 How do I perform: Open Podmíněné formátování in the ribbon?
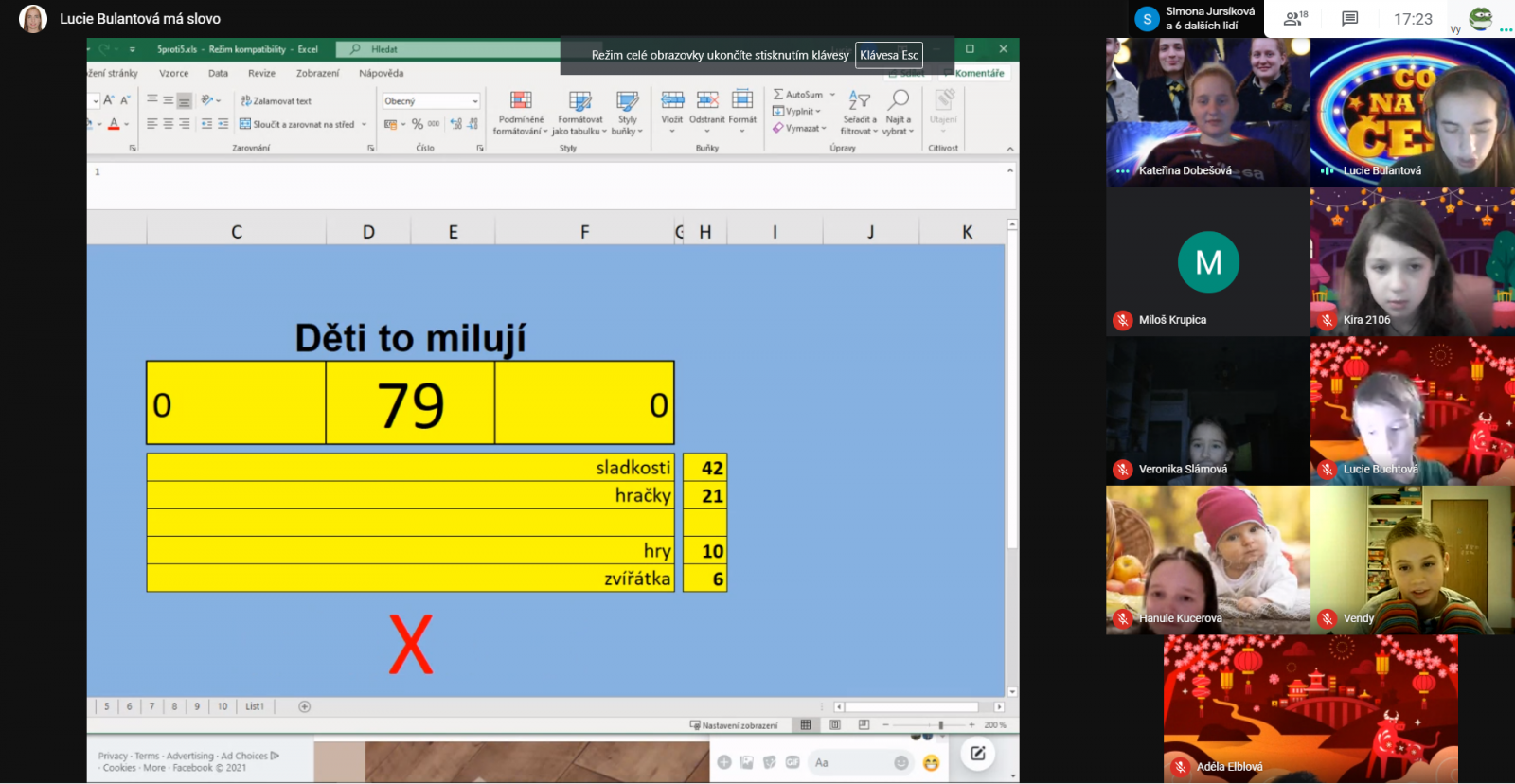(x=521, y=101)
